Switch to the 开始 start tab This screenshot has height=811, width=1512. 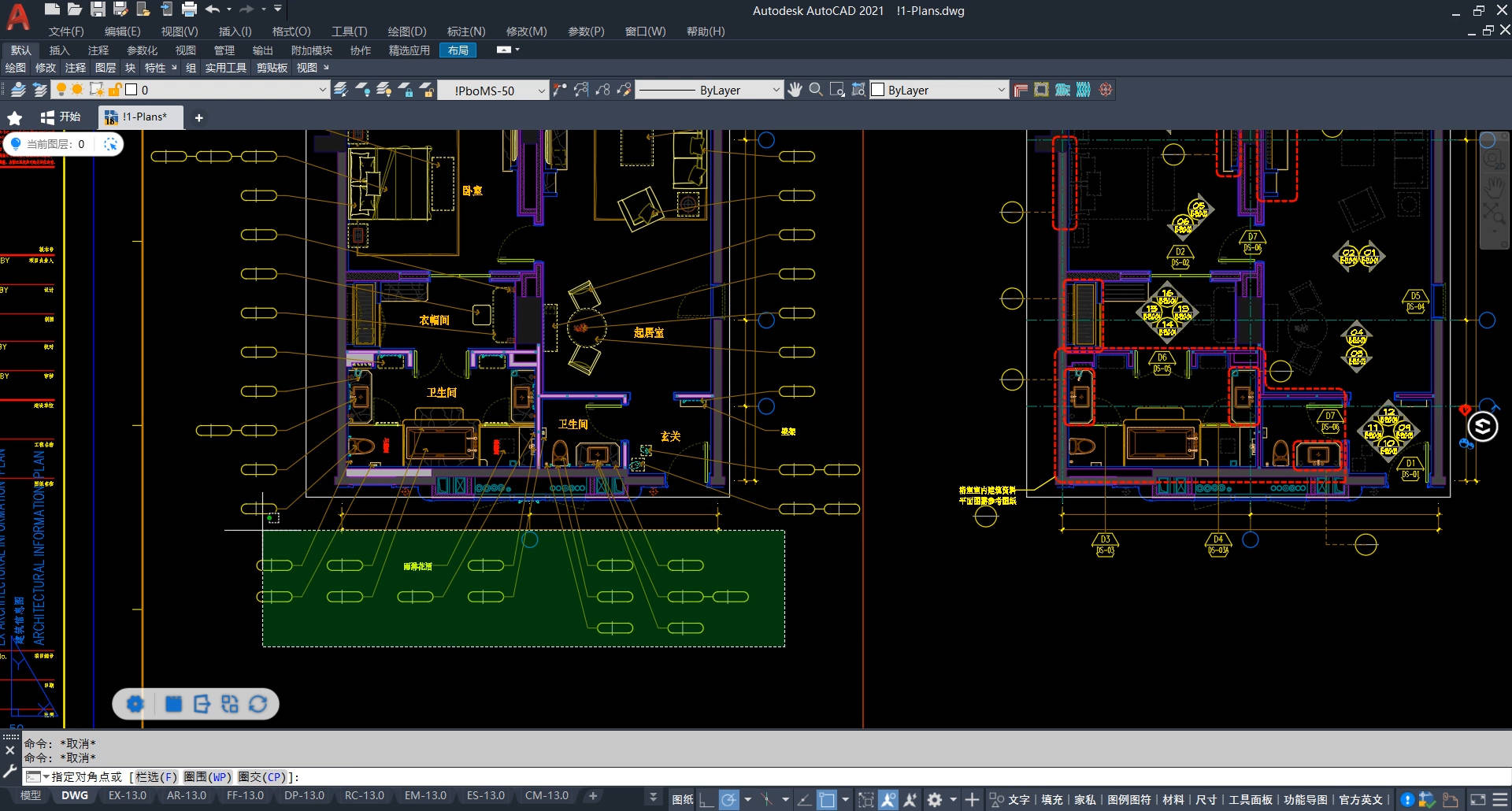(61, 117)
